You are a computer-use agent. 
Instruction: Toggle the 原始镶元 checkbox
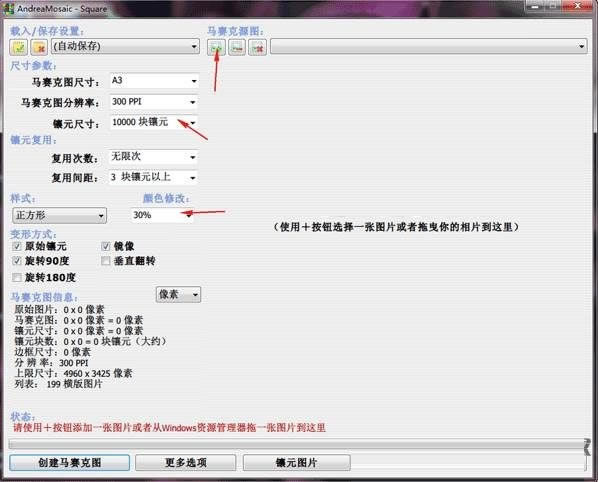pos(16,246)
